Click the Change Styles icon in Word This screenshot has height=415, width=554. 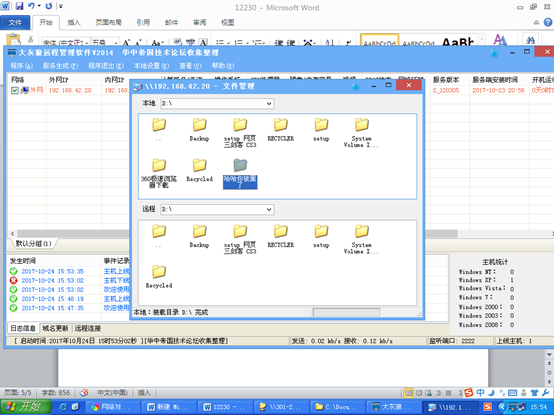pyautogui.click(x=500, y=39)
